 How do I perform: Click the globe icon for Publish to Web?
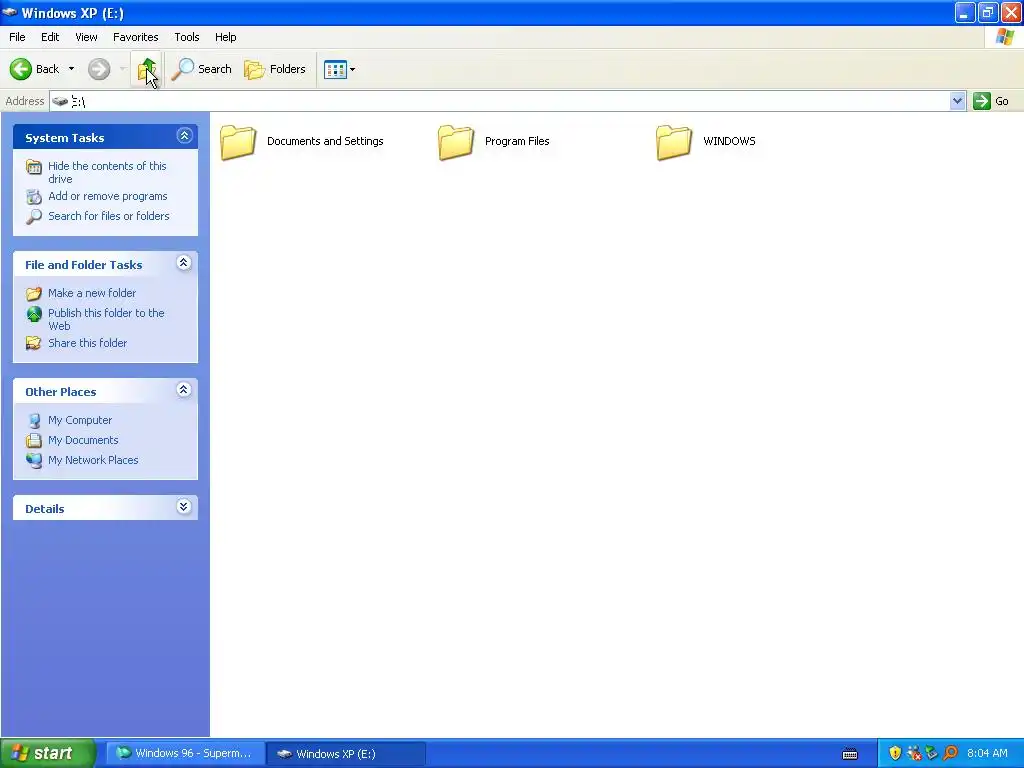[34, 314]
